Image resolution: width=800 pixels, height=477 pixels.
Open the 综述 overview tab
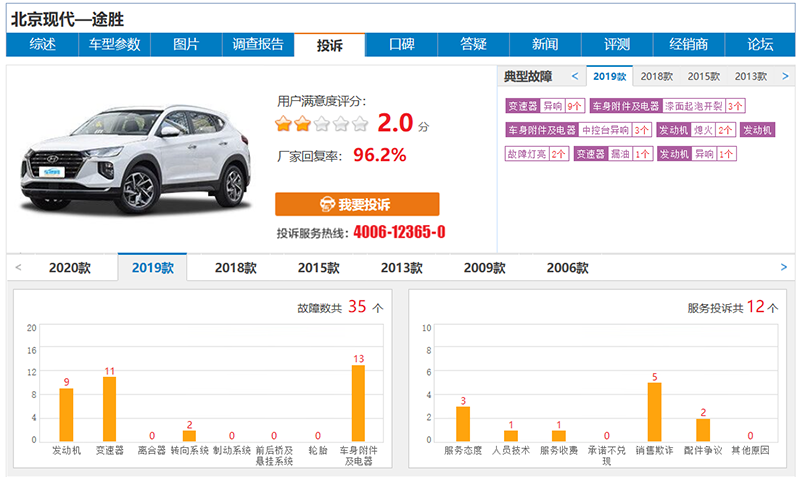tap(42, 45)
